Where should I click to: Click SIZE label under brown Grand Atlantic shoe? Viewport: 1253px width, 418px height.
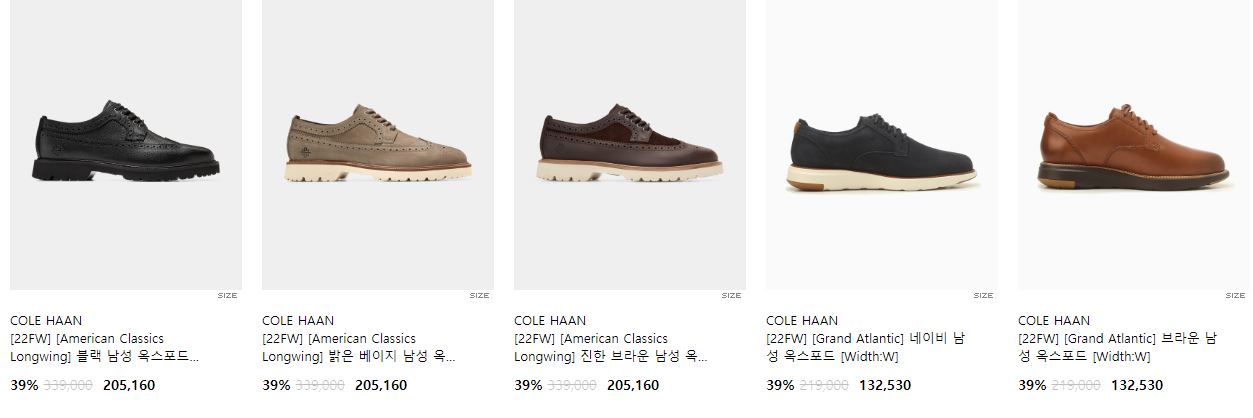pyautogui.click(x=1235, y=296)
